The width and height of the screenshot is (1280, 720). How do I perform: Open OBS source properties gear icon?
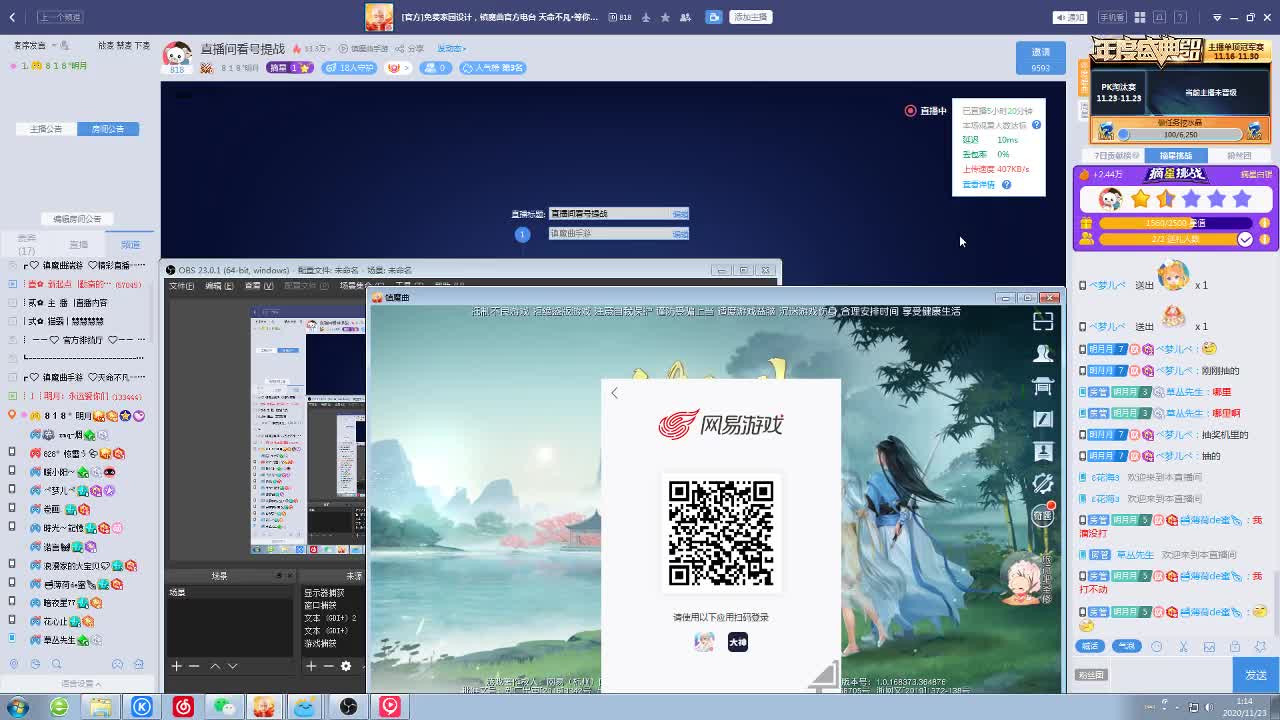346,666
